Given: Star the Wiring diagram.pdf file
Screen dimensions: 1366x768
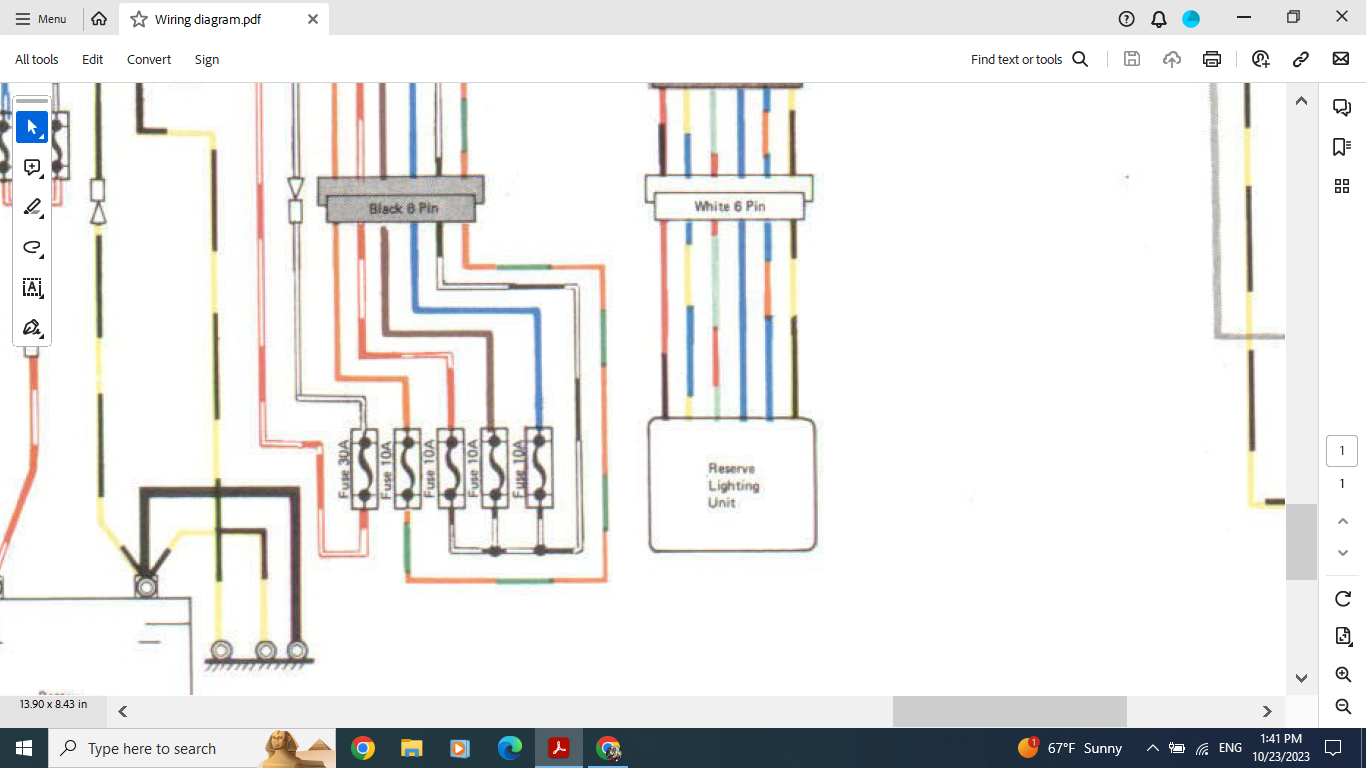Looking at the screenshot, I should tap(139, 19).
